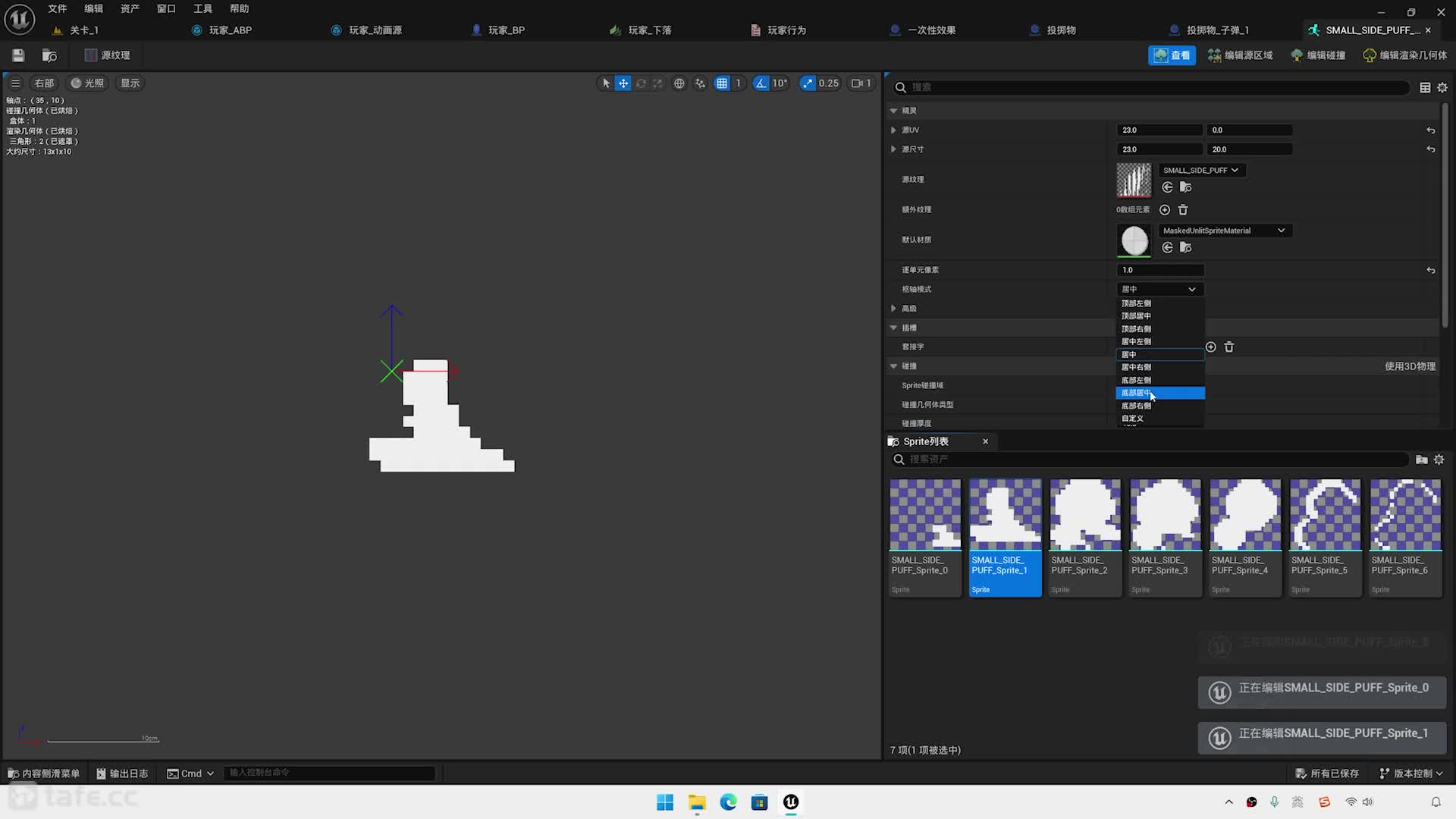Screen dimensions: 1456x819
Task: Open the SMALL_SIDE_PUFF source texture dropdown
Action: pos(1201,171)
